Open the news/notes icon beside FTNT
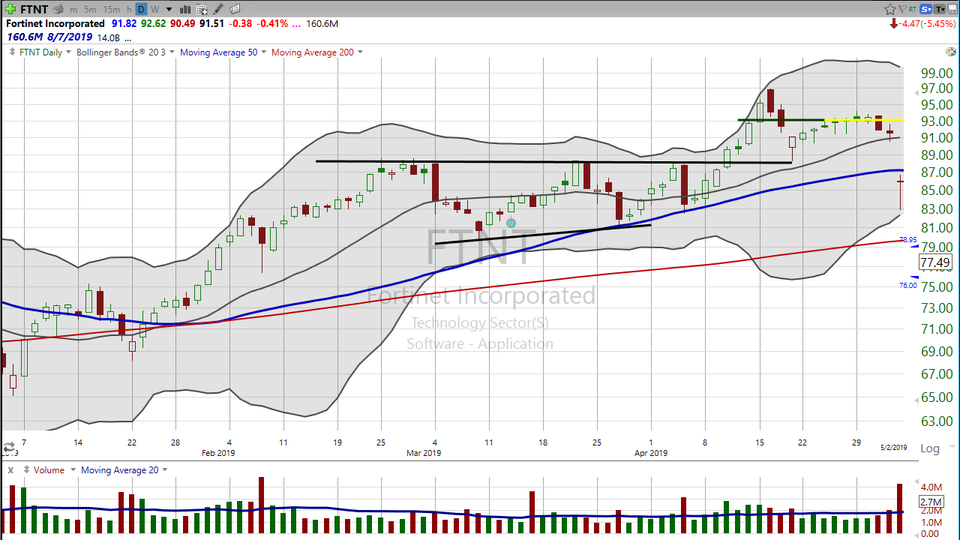960x540 pixels. [x=59, y=9]
